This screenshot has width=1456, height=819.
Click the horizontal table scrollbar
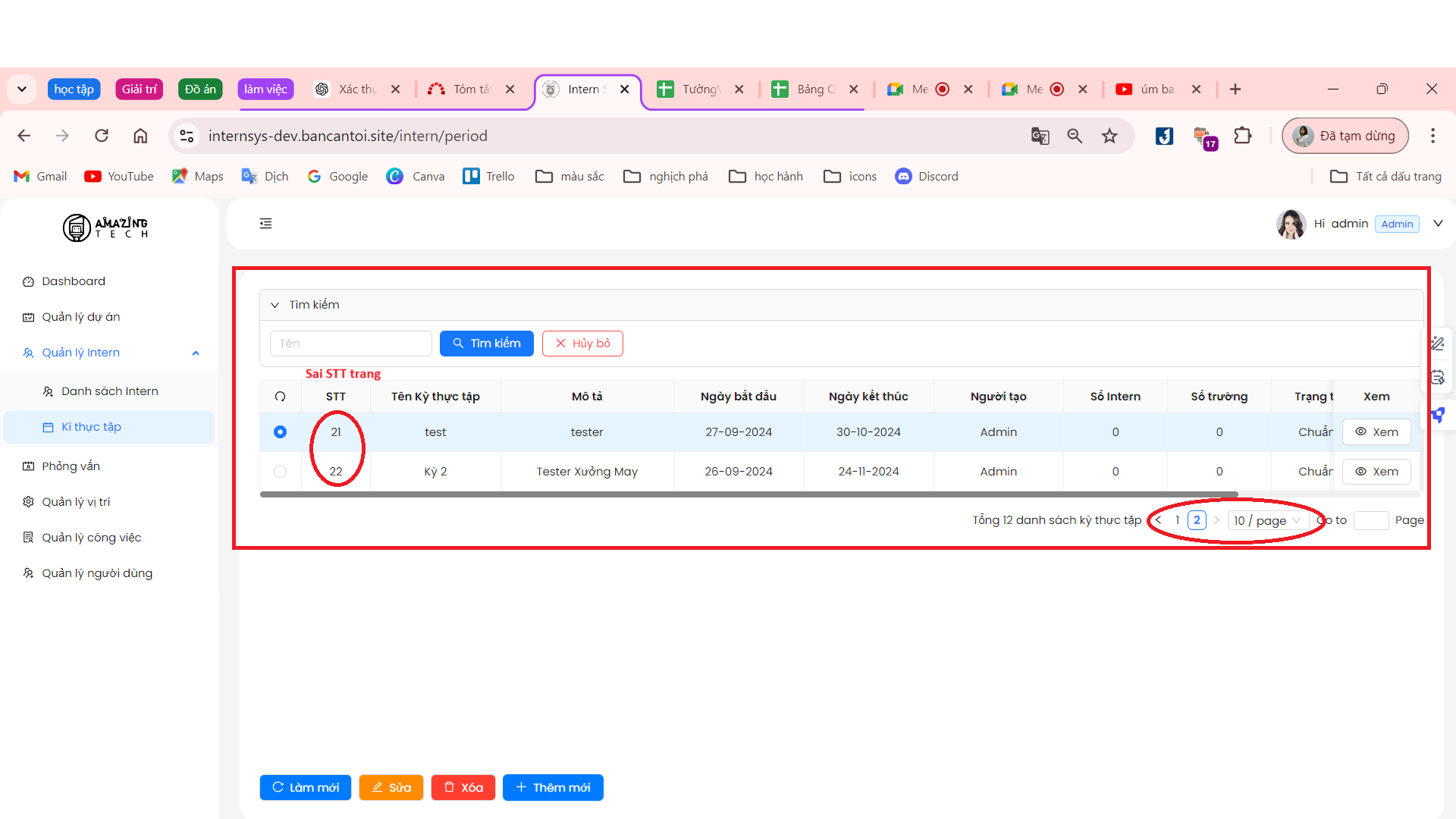pos(748,494)
